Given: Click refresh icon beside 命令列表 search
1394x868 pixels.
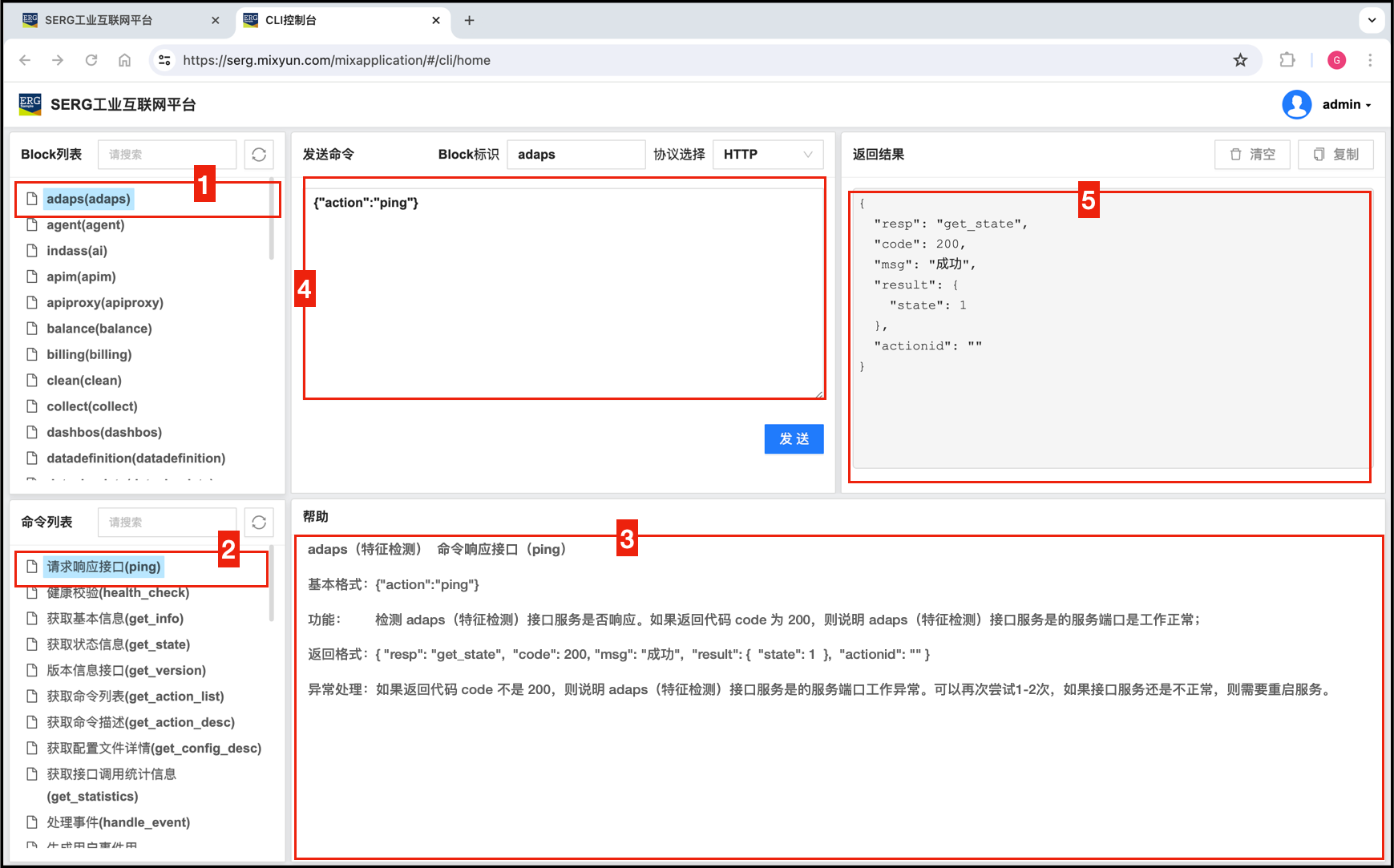Looking at the screenshot, I should click(x=259, y=523).
